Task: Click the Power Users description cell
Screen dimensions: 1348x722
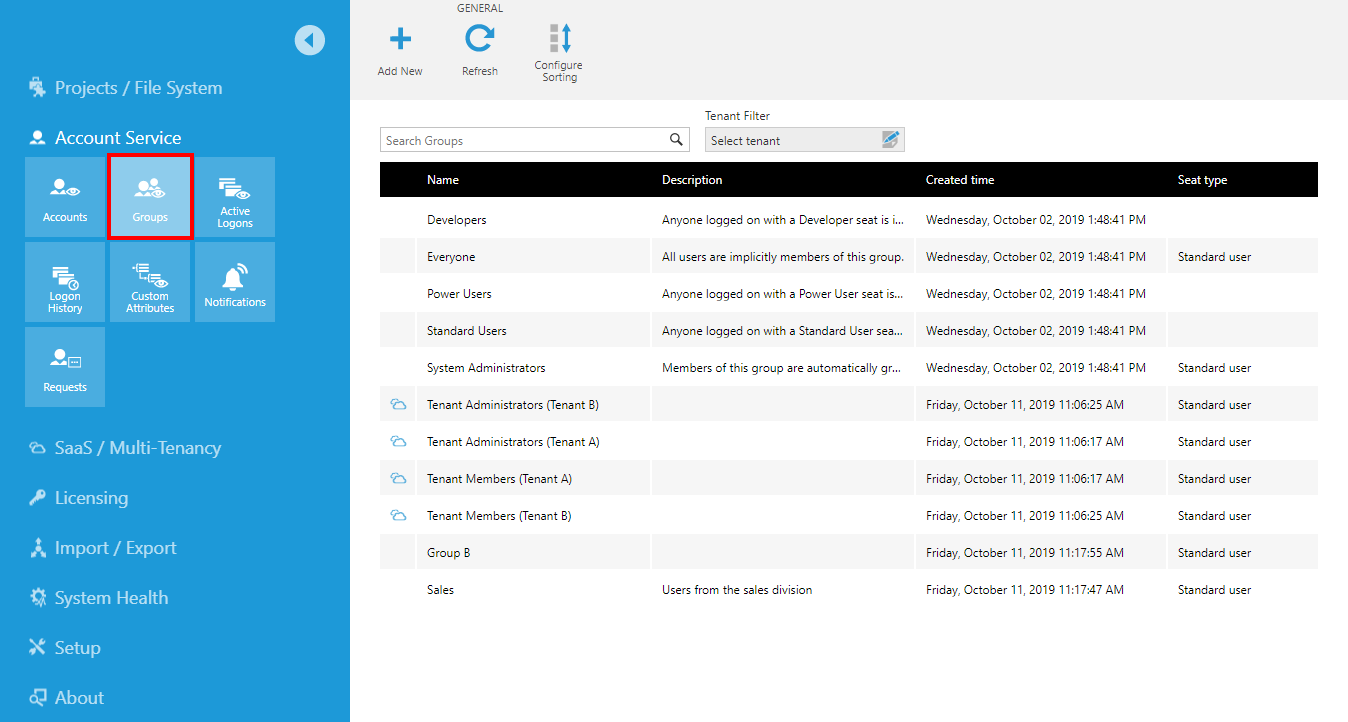Action: point(783,294)
